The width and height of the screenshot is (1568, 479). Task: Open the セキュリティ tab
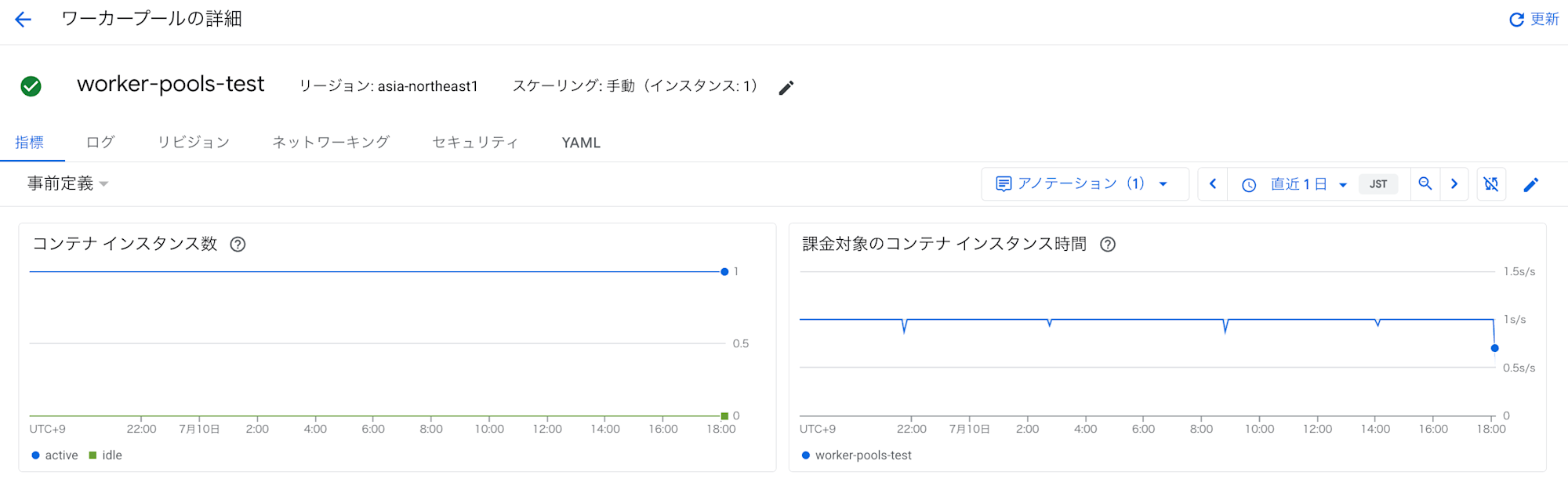[475, 143]
